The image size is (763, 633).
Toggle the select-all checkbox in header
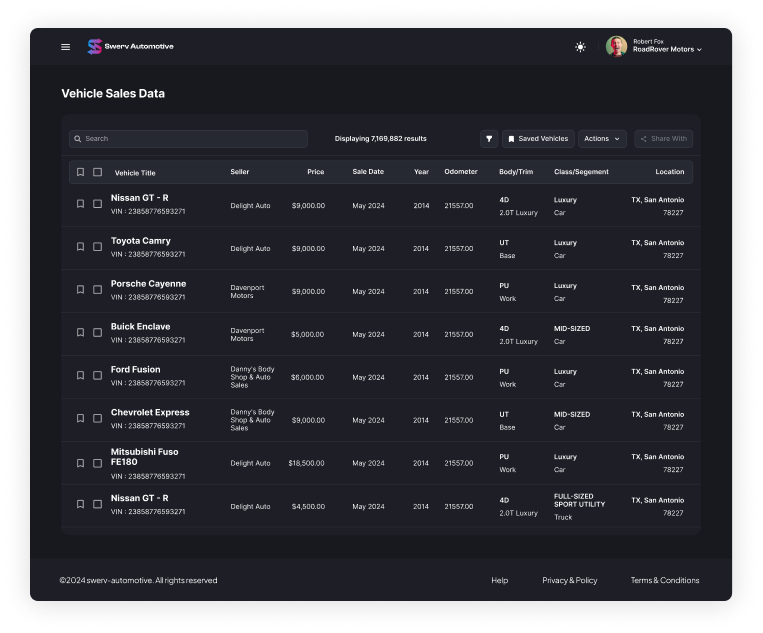[97, 172]
